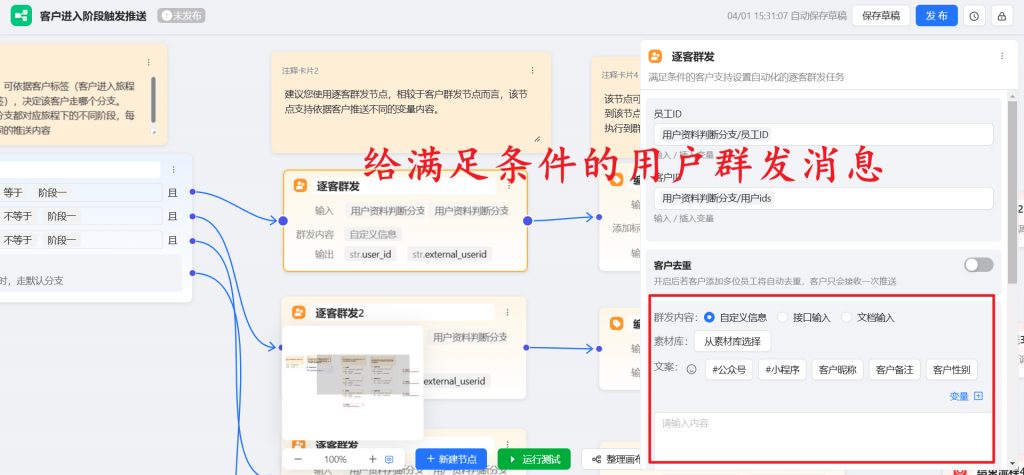Open more options in 逐客群发 side panel
The height and width of the screenshot is (475, 1024).
(1002, 56)
